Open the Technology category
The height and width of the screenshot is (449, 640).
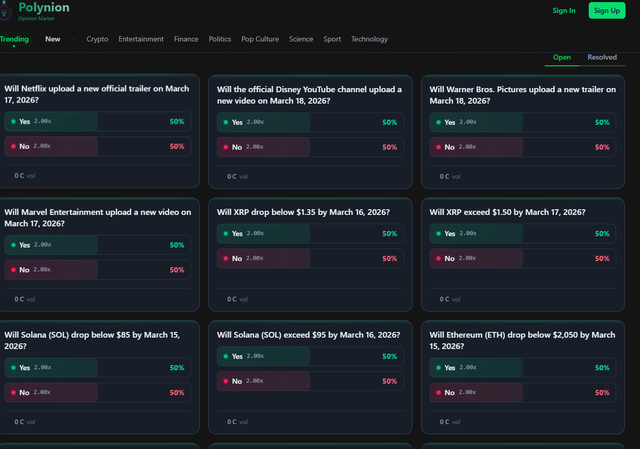[369, 39]
